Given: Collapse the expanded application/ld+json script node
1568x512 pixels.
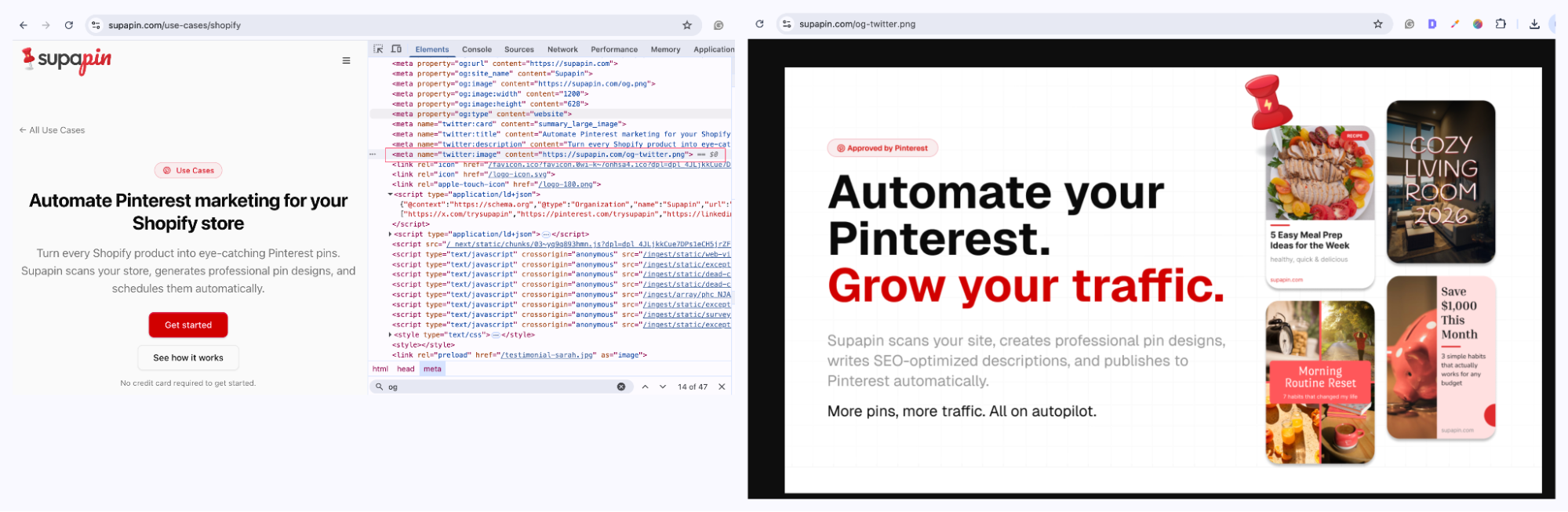Looking at the screenshot, I should (390, 194).
